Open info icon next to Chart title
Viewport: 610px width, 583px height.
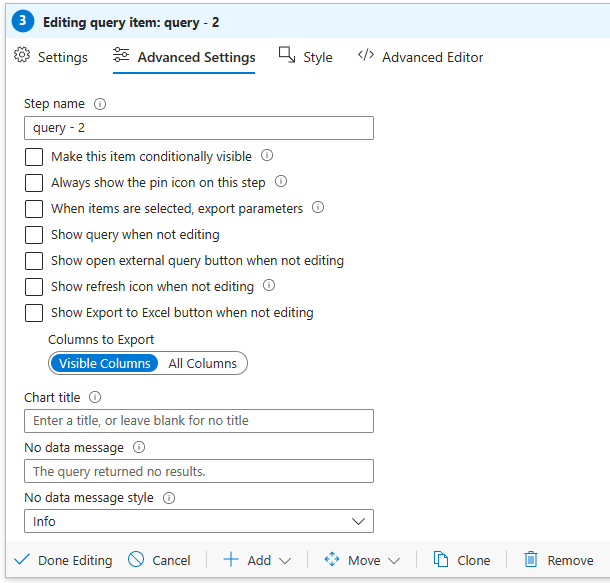(95, 397)
